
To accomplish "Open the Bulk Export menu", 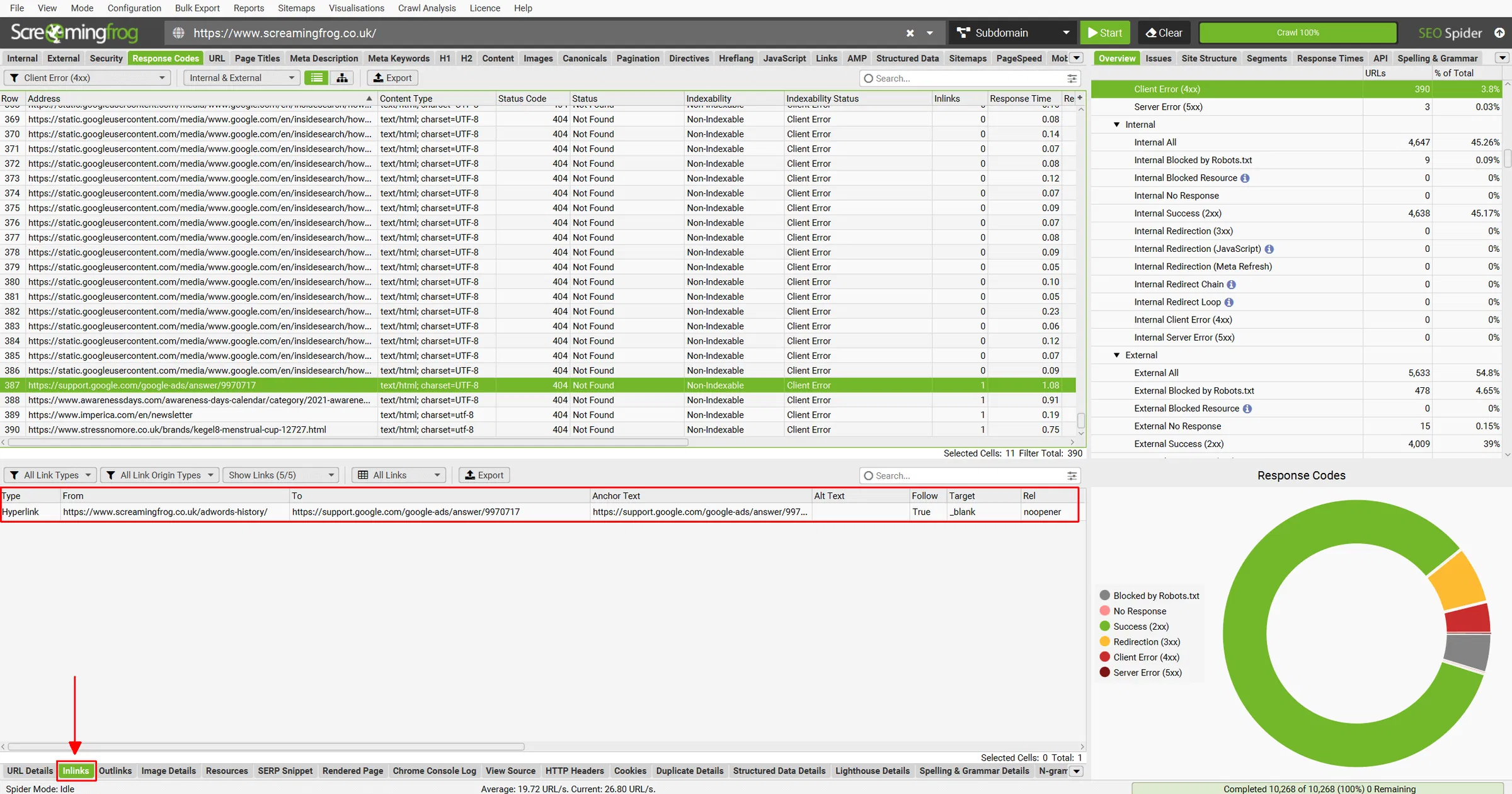I will coord(197,8).
